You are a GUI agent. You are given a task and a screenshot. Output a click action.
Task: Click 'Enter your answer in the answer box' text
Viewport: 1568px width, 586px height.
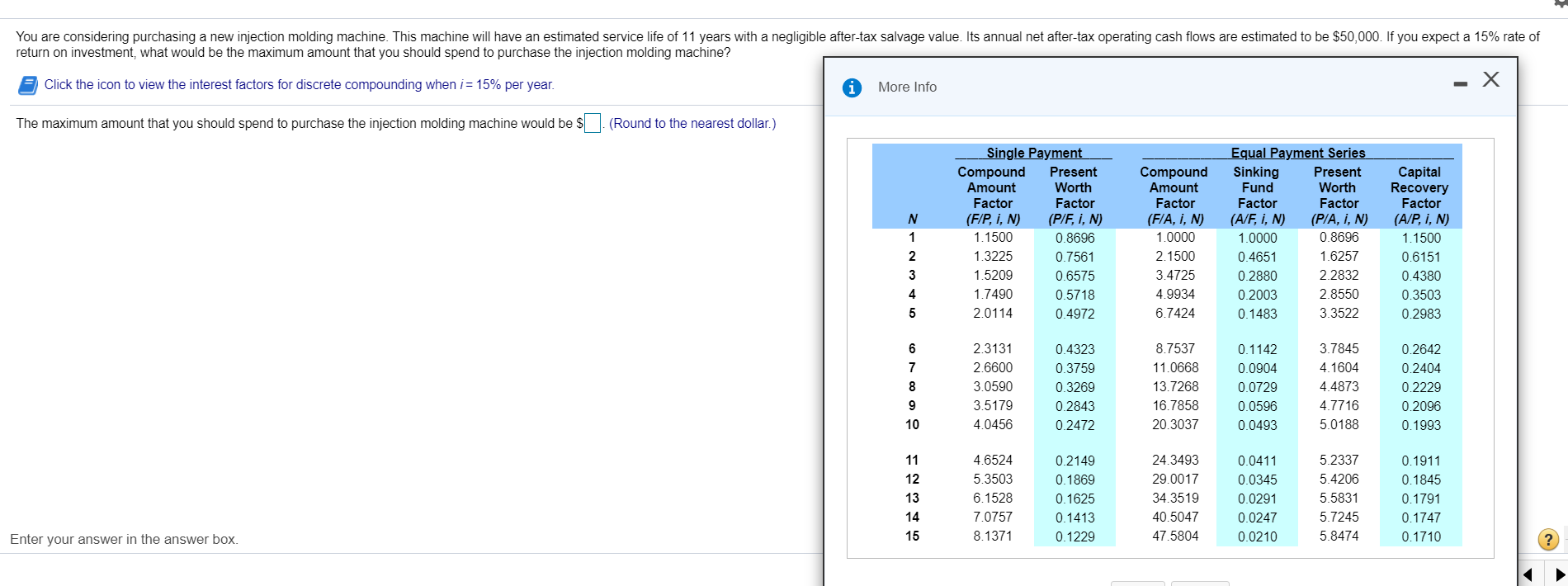(124, 540)
